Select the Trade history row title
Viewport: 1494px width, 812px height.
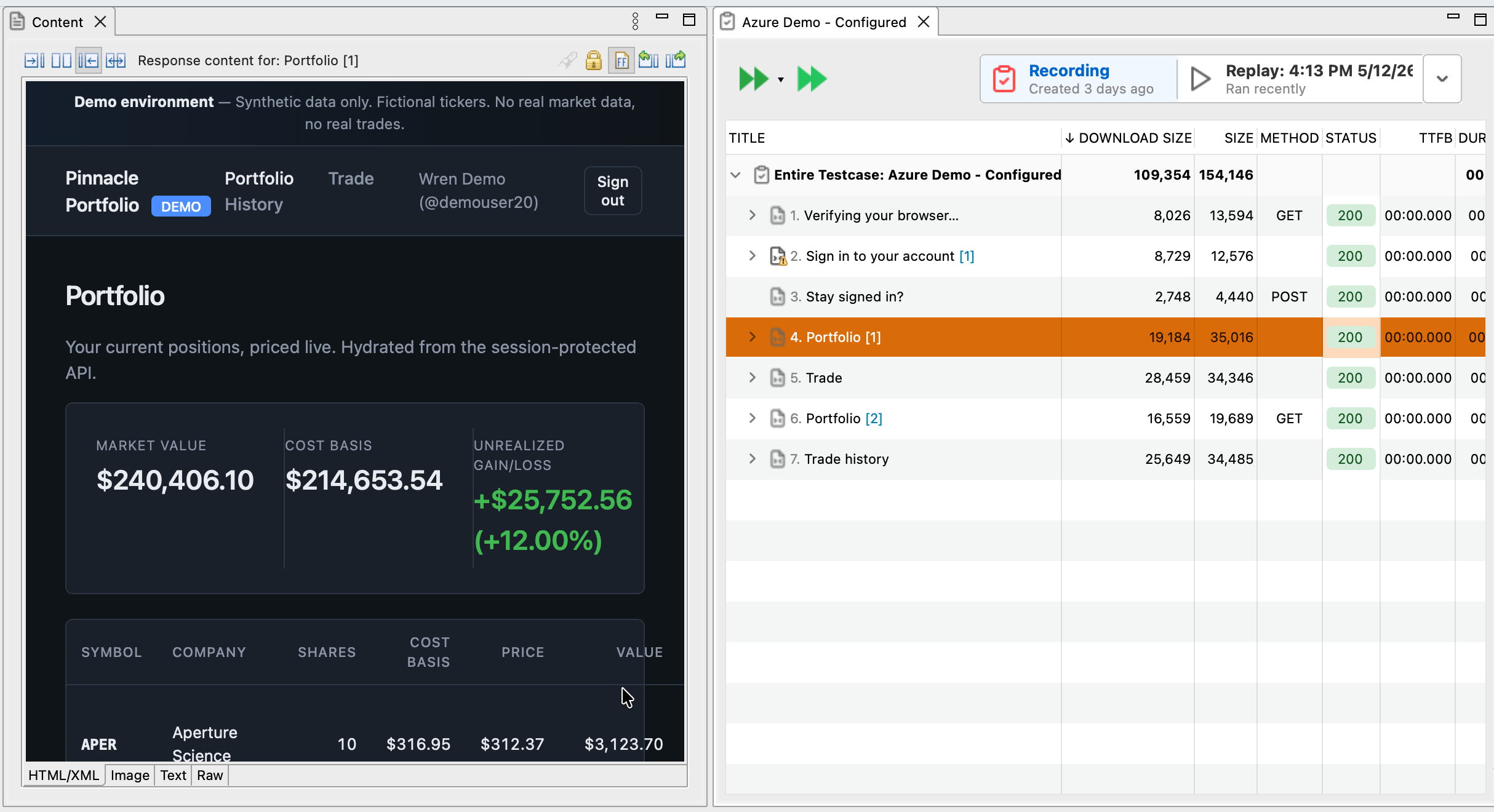[x=846, y=459]
